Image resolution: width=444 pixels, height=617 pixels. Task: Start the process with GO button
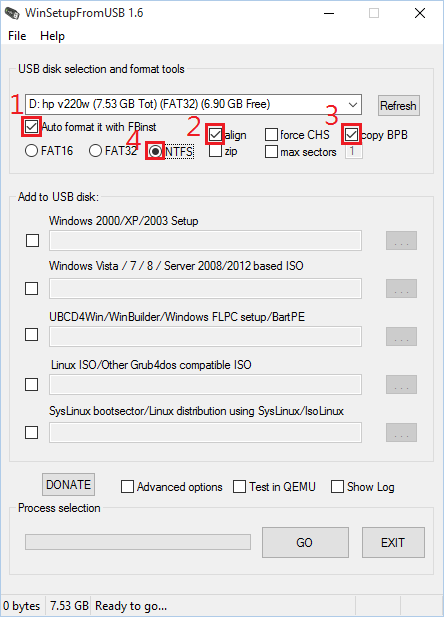pos(305,543)
